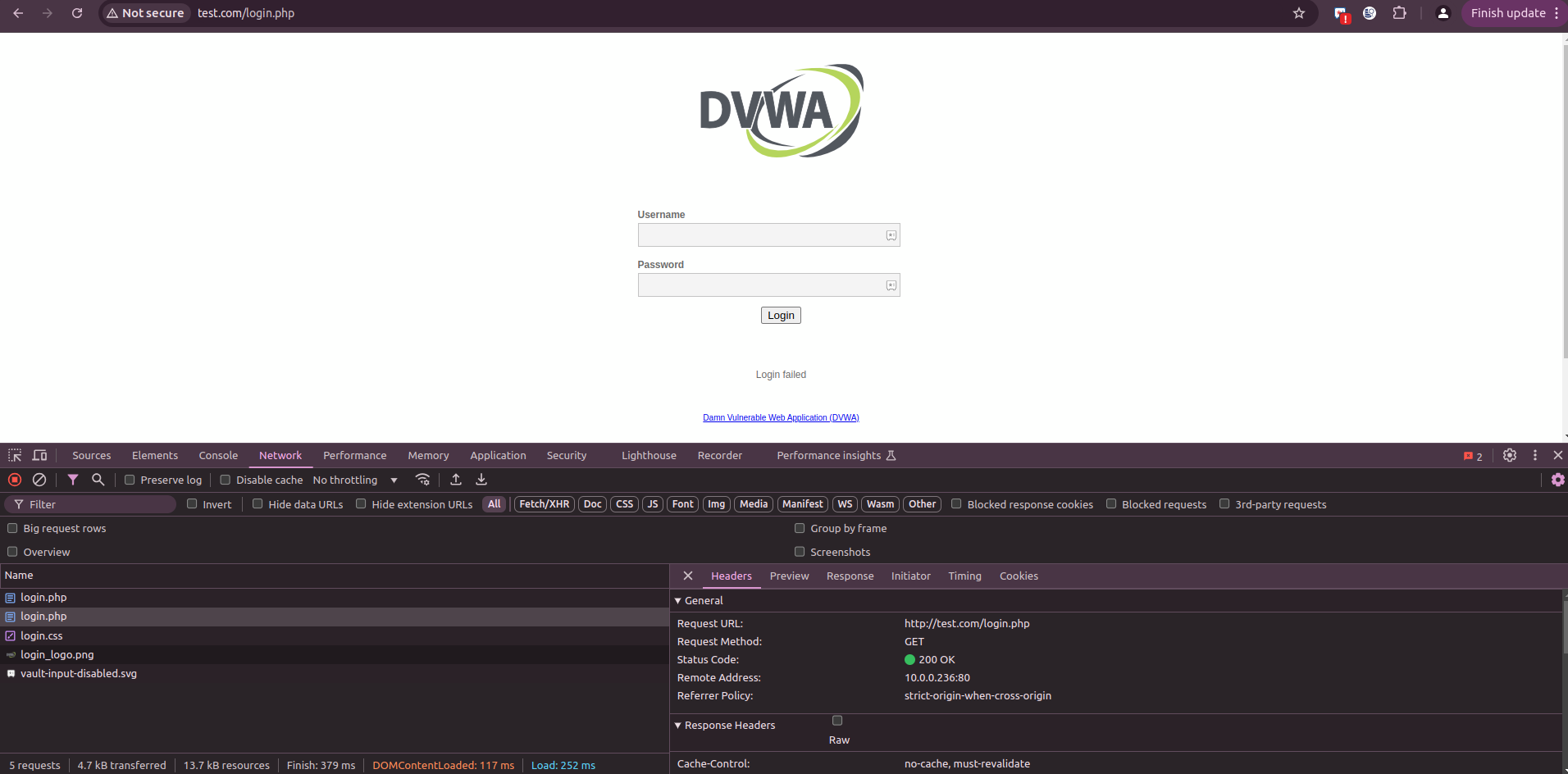Enable Screenshots checkbox
This screenshot has height=774, width=1568.
pyautogui.click(x=800, y=552)
